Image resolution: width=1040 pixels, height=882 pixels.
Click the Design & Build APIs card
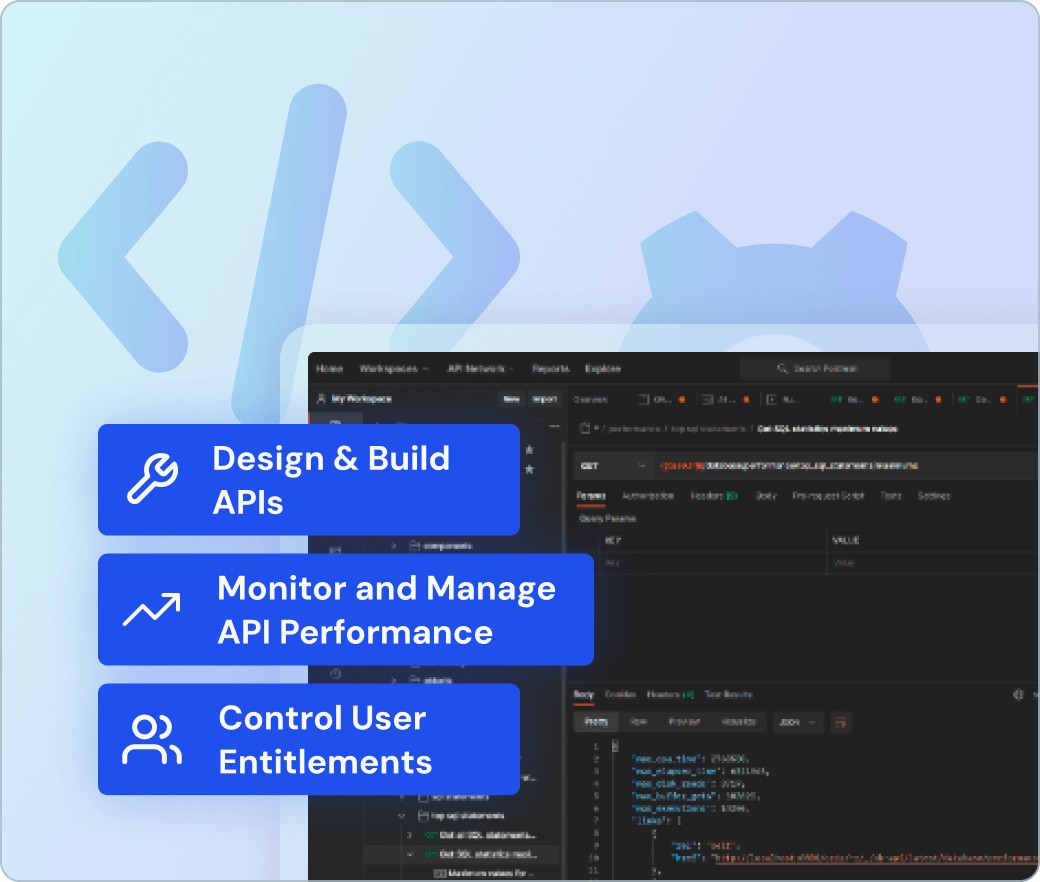pos(309,479)
